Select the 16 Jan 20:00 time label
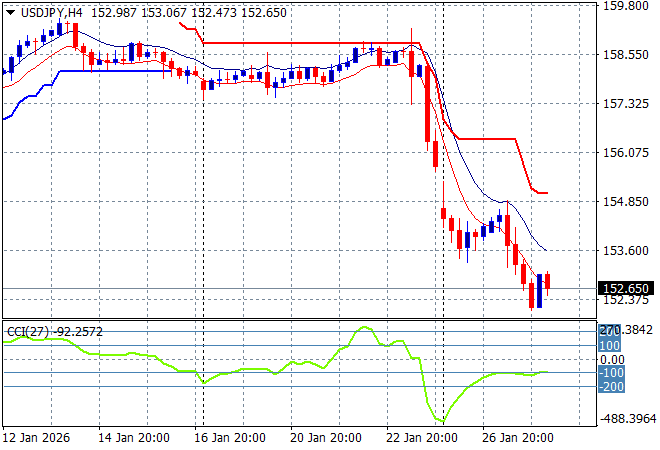The width and height of the screenshot is (660, 450). (x=230, y=438)
